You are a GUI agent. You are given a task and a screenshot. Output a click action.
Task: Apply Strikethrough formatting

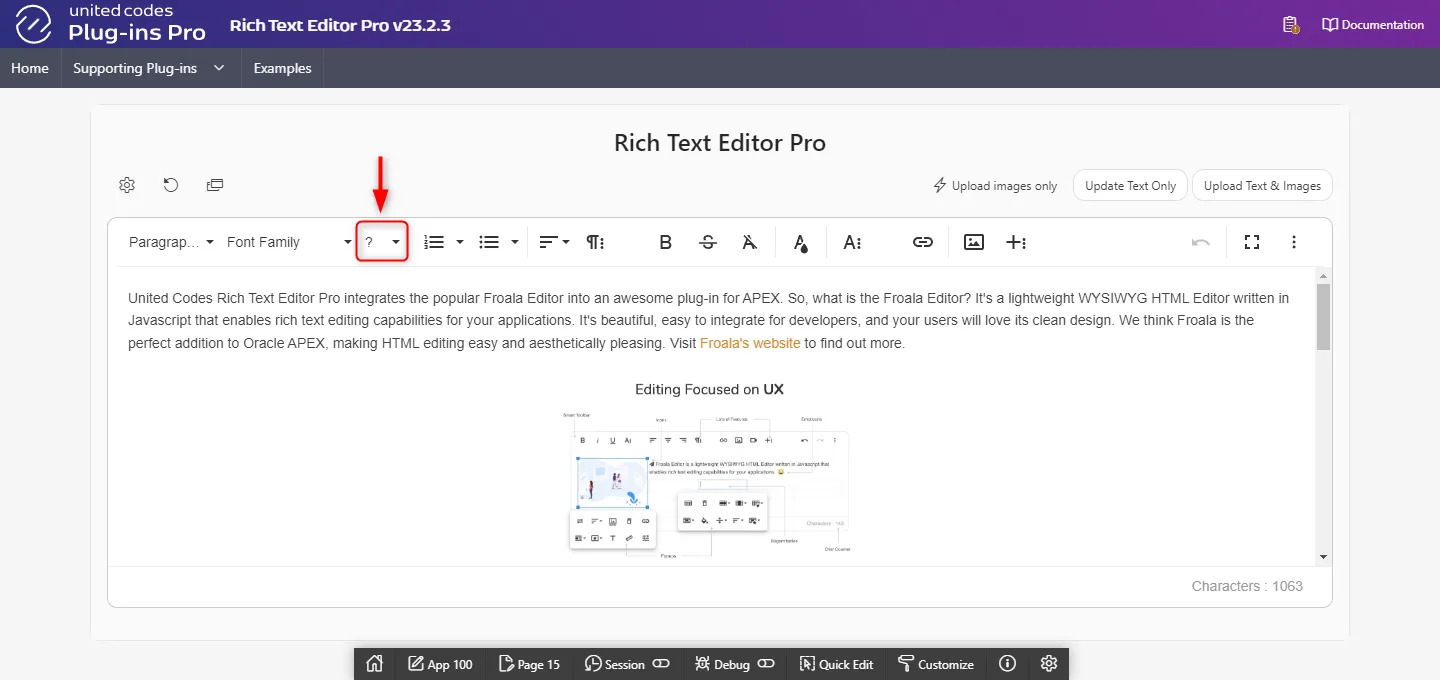pyautogui.click(x=708, y=242)
